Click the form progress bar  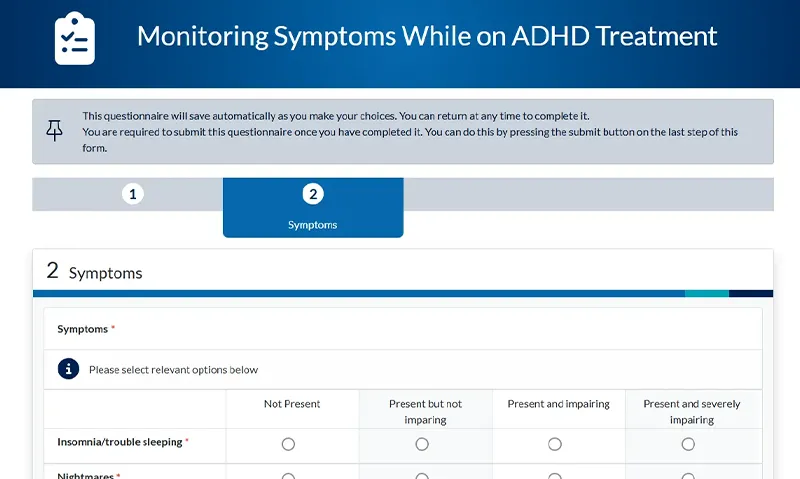tap(402, 293)
